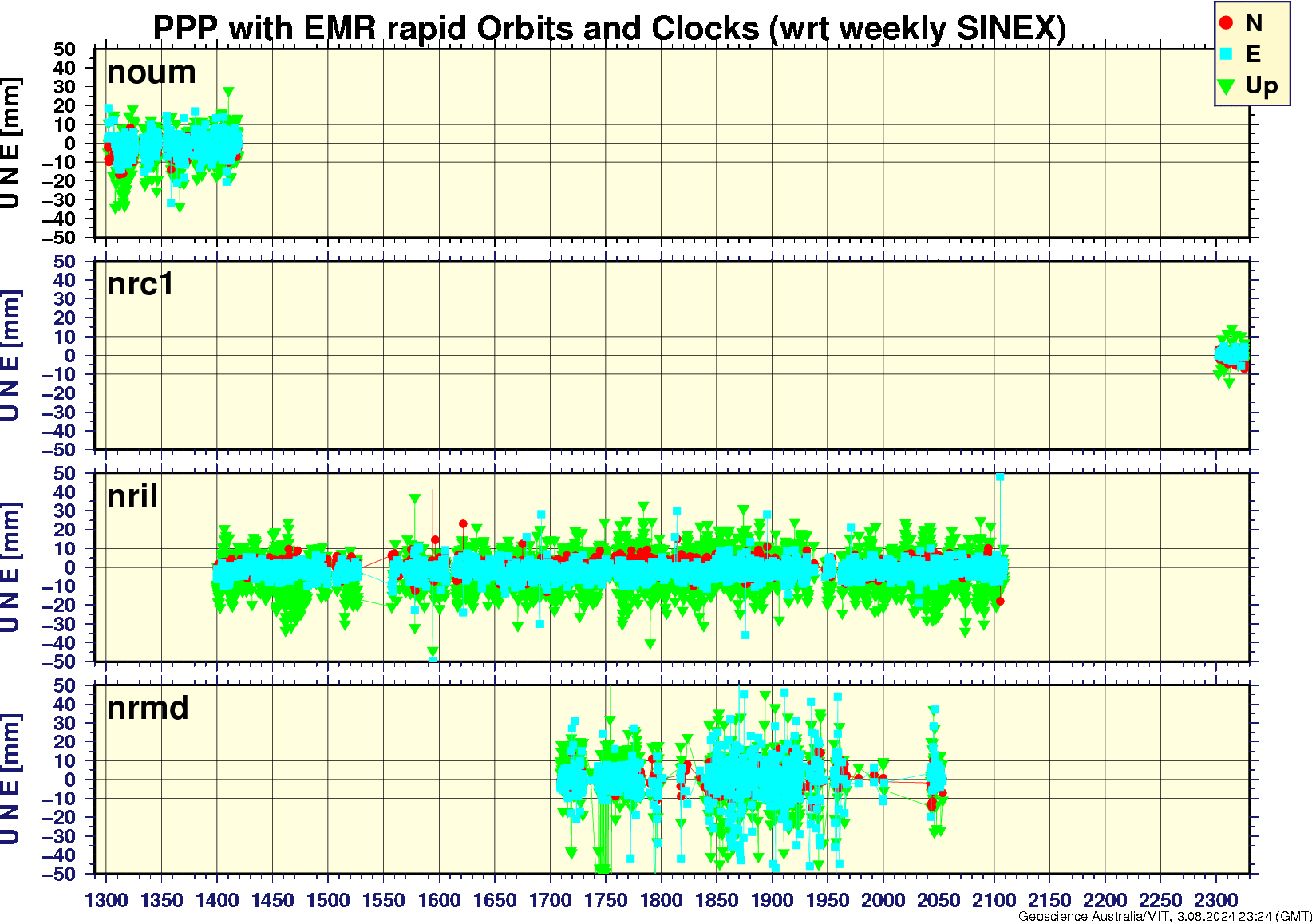Image resolution: width=1312 pixels, height=924 pixels.
Task: Click the x-axis tick label 2100
Action: pos(994,900)
